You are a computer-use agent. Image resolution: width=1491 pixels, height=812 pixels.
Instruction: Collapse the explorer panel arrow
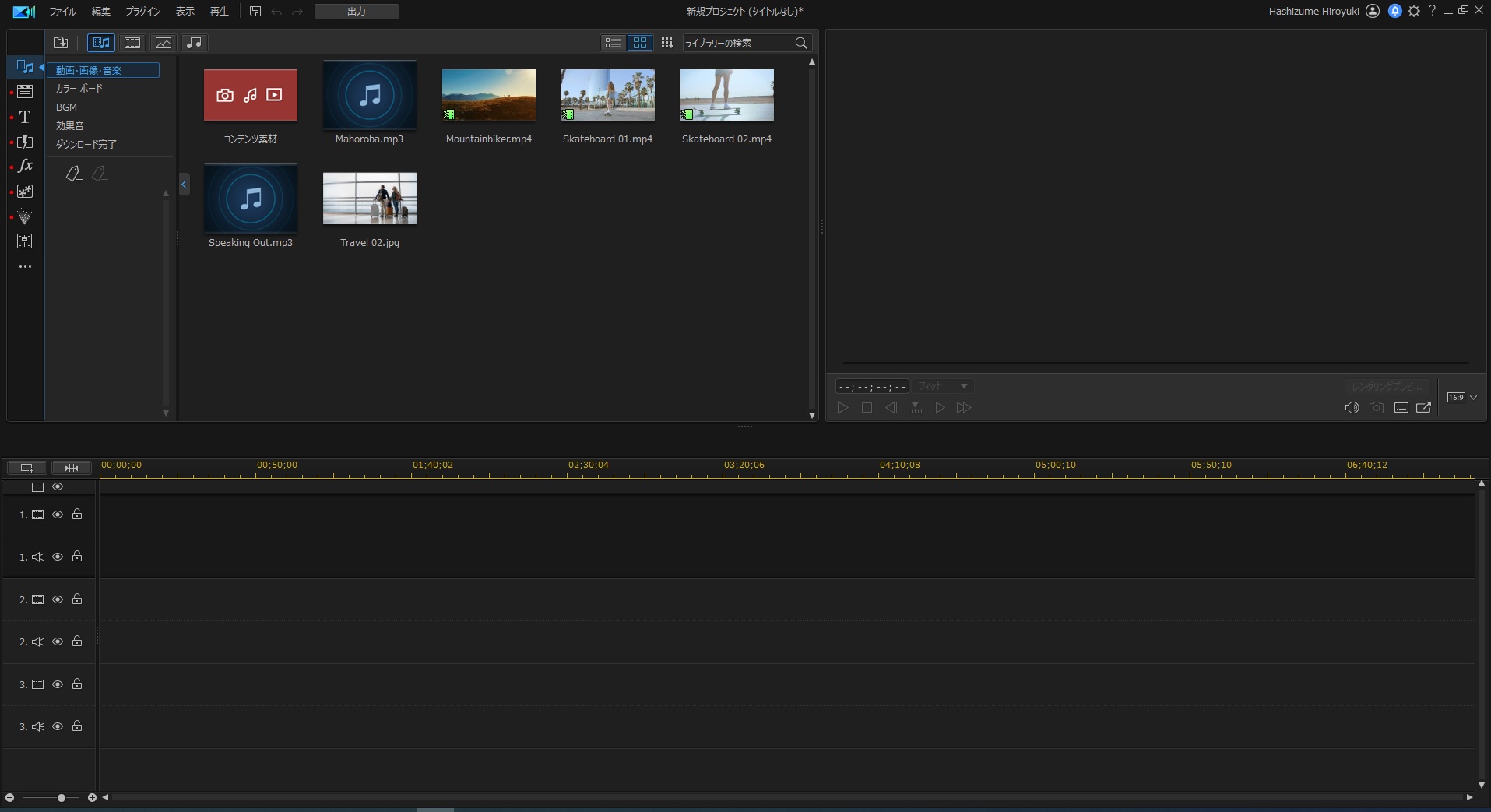click(x=185, y=185)
